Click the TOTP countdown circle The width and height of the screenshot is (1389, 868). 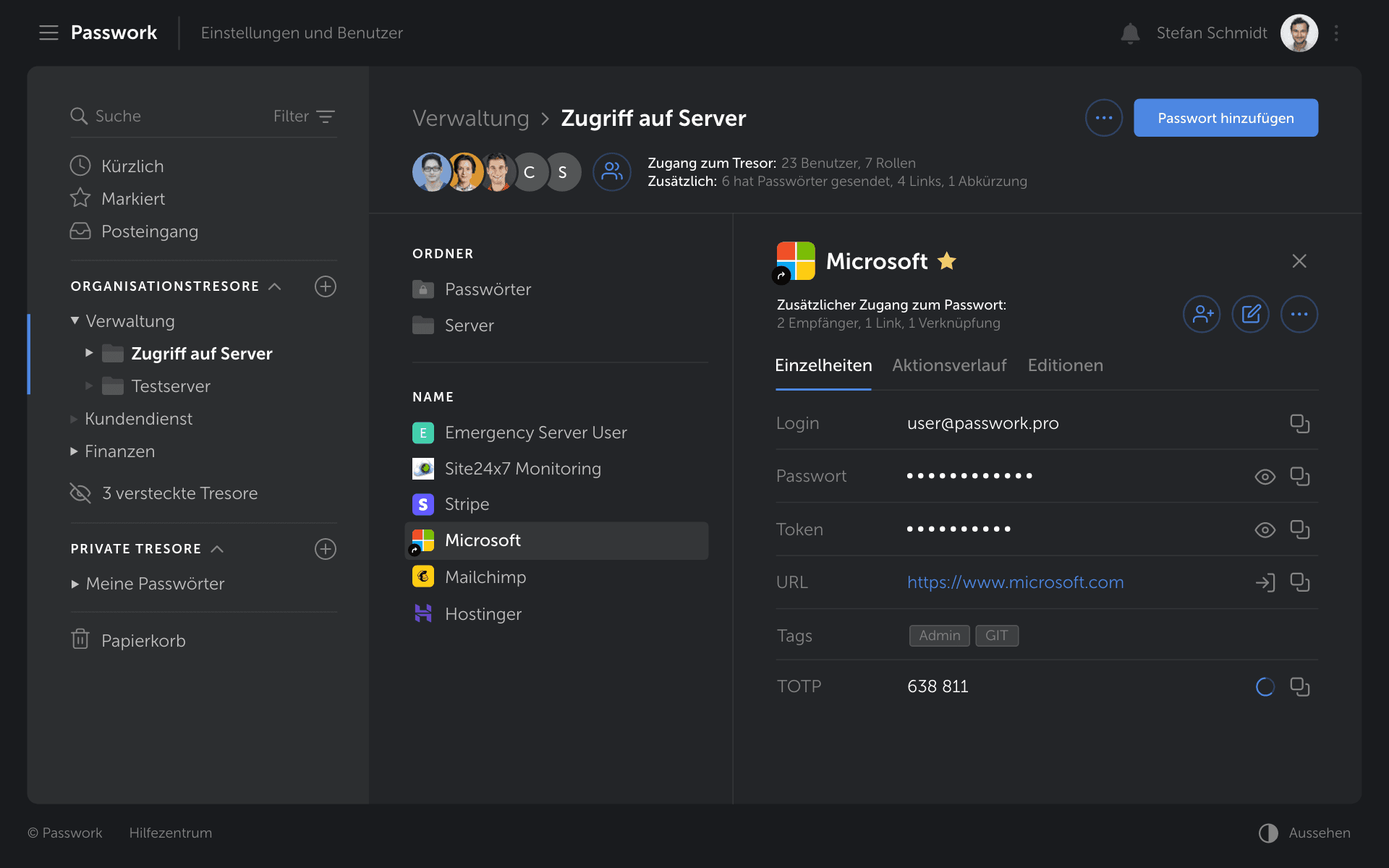(x=1265, y=687)
